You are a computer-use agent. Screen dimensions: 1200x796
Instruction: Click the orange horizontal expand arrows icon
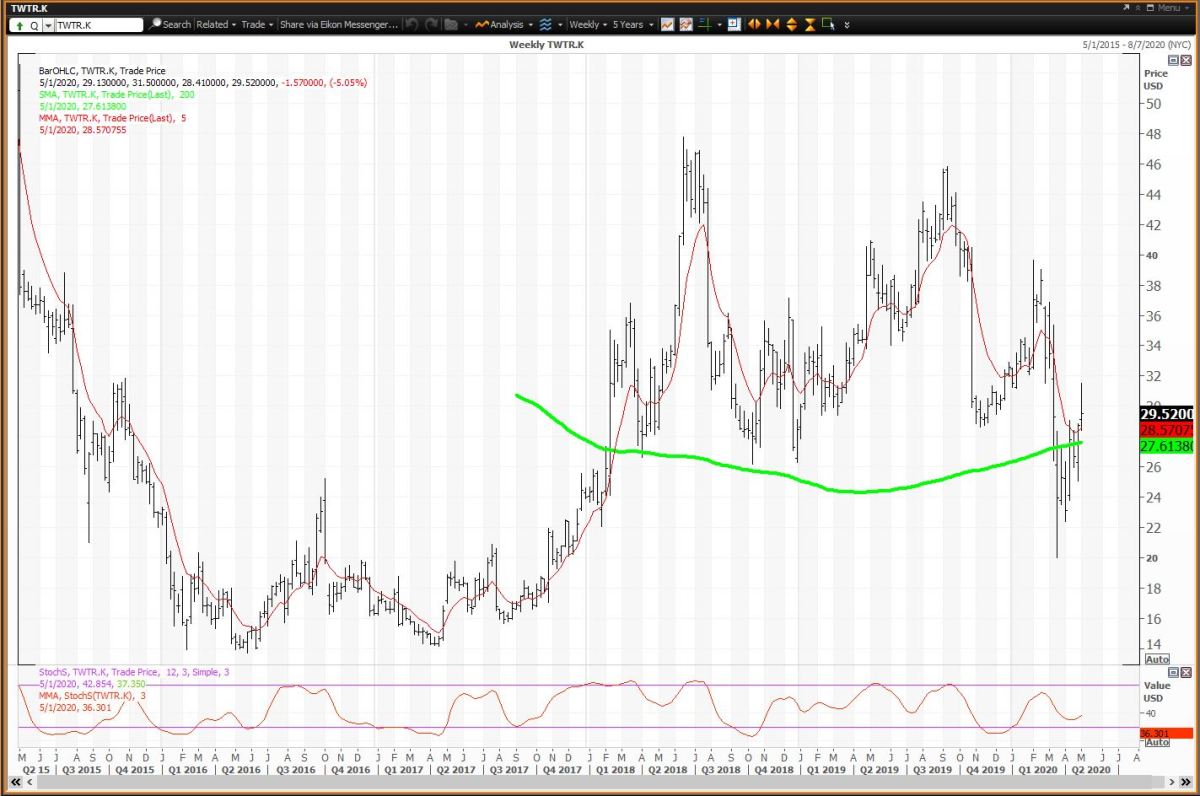(x=755, y=24)
